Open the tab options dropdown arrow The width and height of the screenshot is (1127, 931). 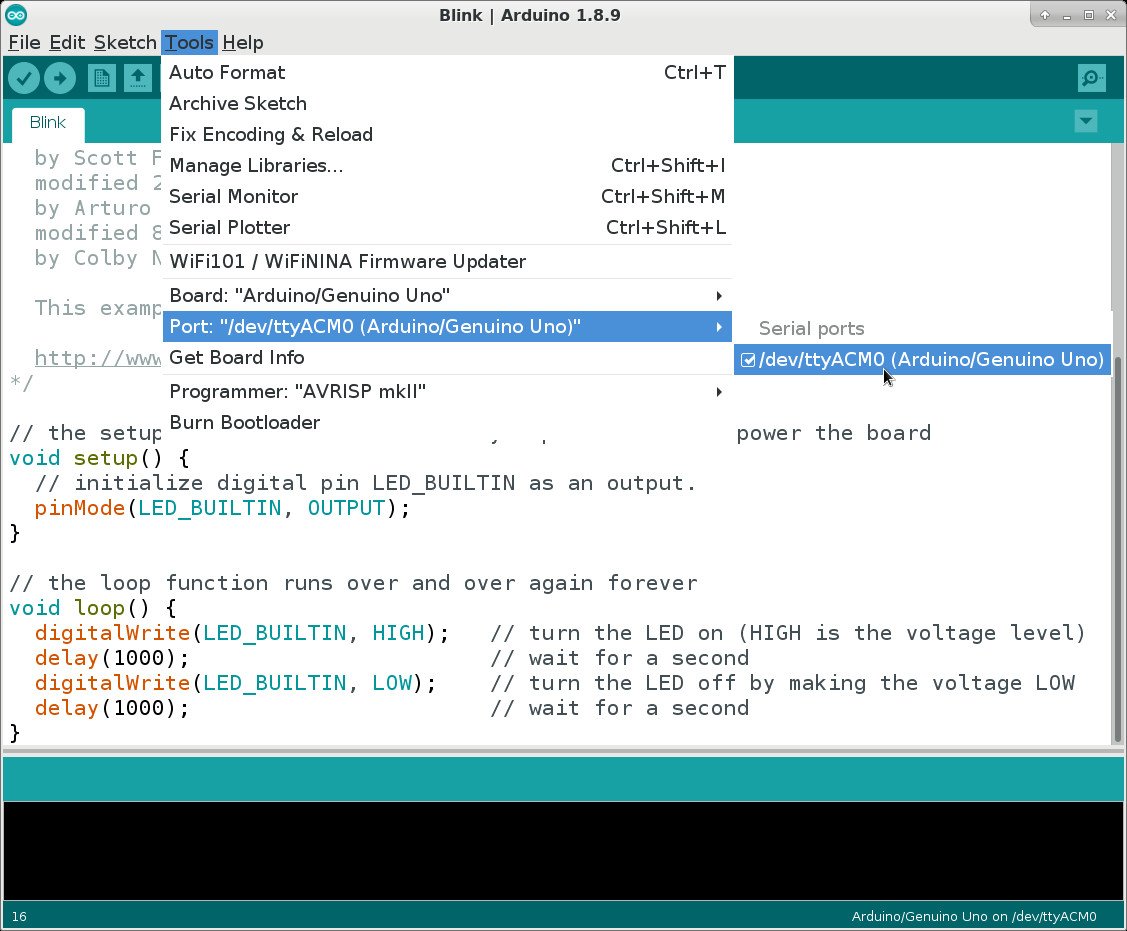click(x=1086, y=121)
